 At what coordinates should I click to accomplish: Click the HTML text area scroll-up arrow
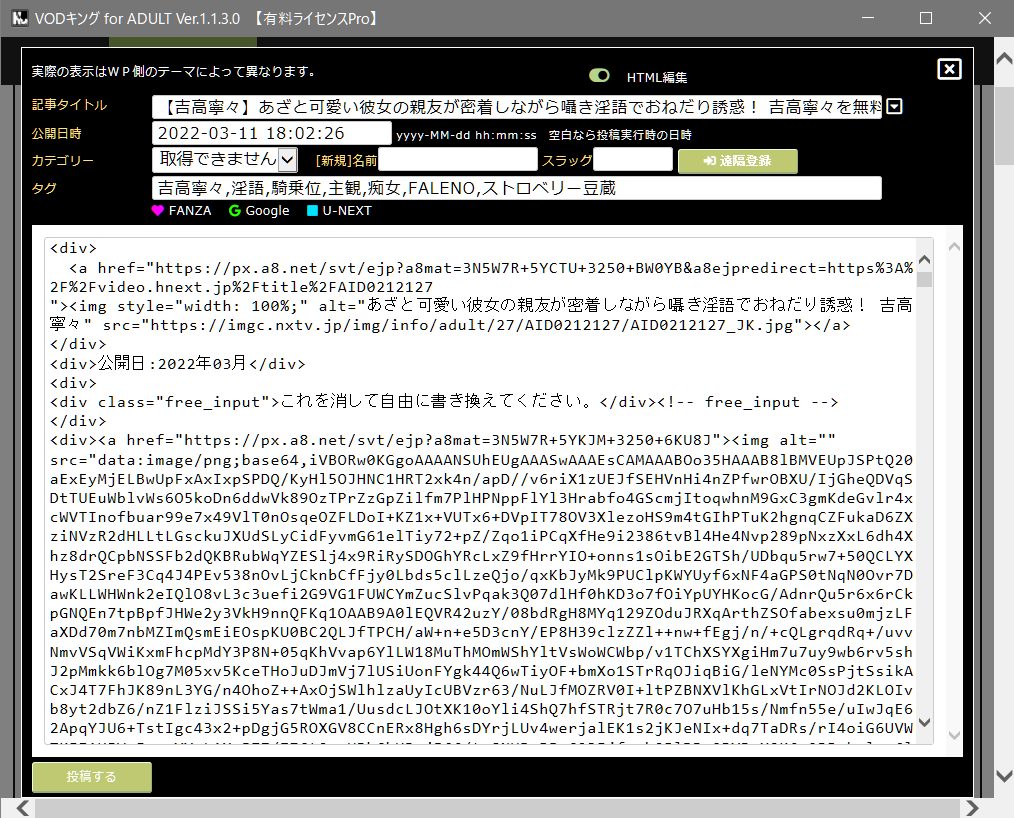pos(924,249)
